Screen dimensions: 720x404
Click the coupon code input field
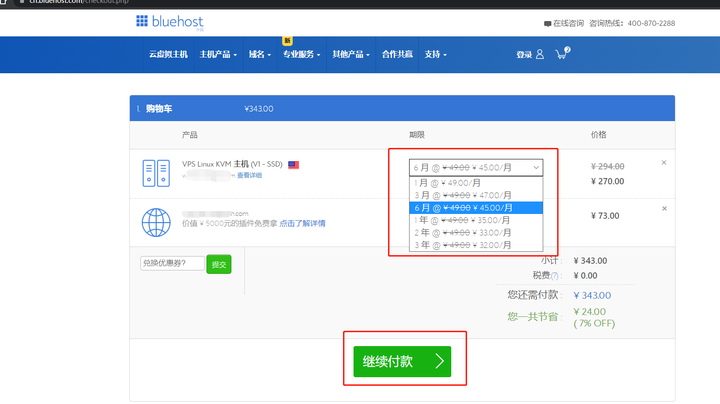[172, 263]
